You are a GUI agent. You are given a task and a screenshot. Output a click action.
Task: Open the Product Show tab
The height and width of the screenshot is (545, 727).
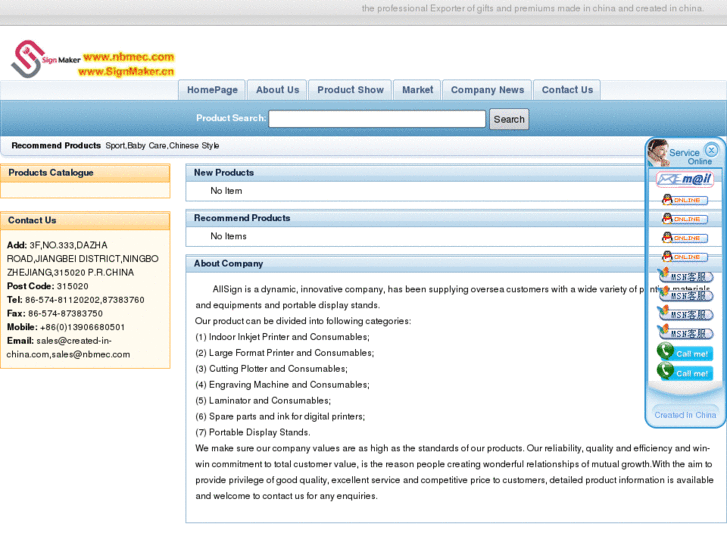point(351,90)
